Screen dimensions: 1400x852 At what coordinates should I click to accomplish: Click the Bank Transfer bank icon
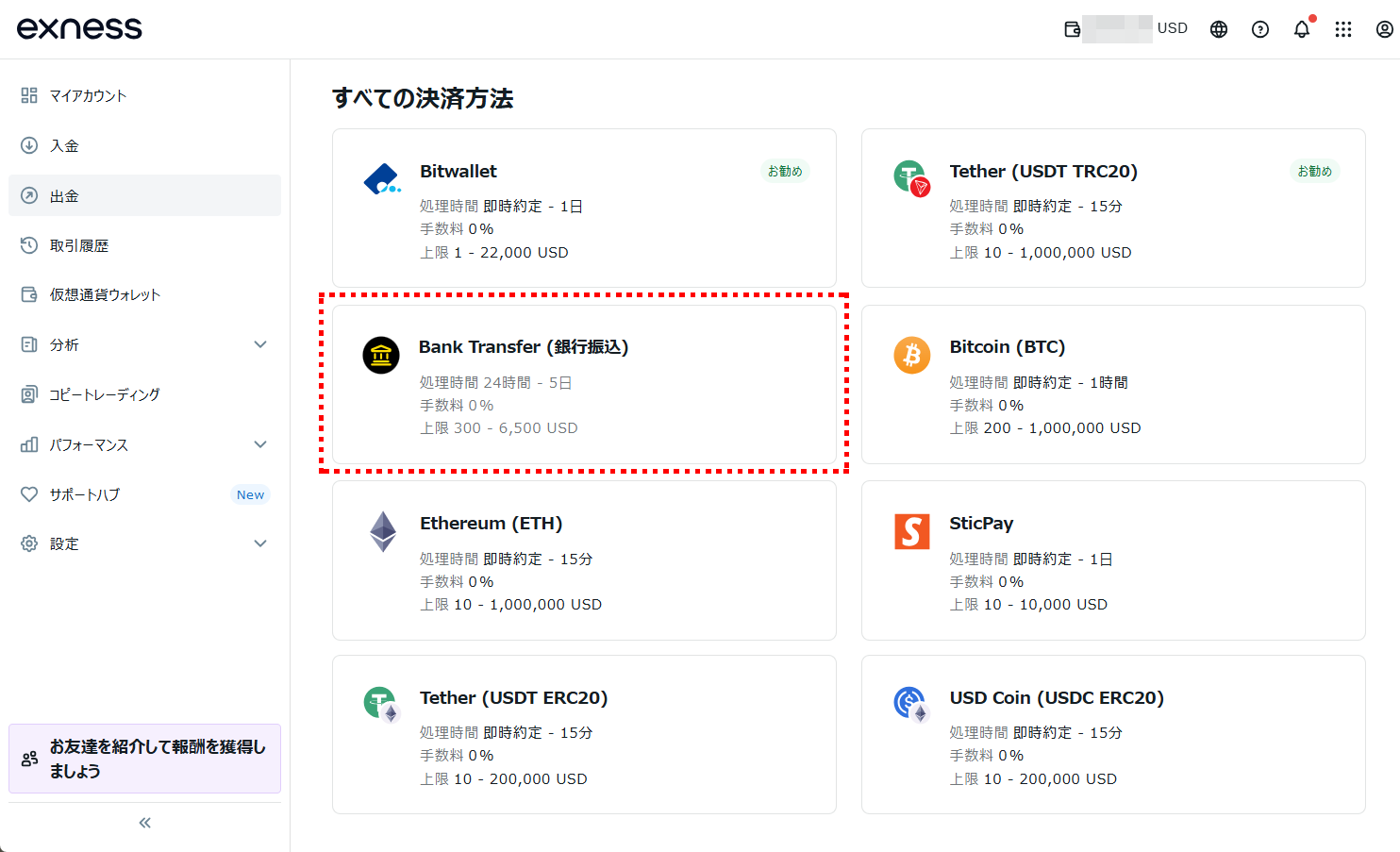pyautogui.click(x=381, y=356)
